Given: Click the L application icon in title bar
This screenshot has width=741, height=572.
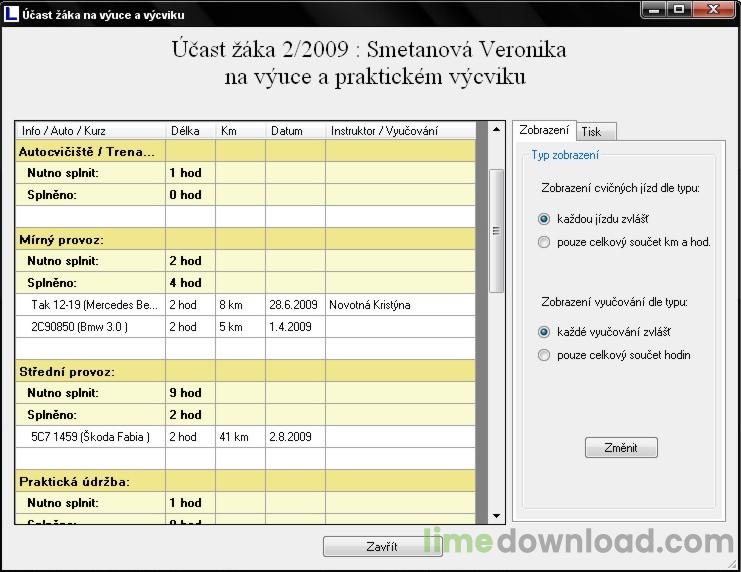Looking at the screenshot, I should (x=11, y=14).
